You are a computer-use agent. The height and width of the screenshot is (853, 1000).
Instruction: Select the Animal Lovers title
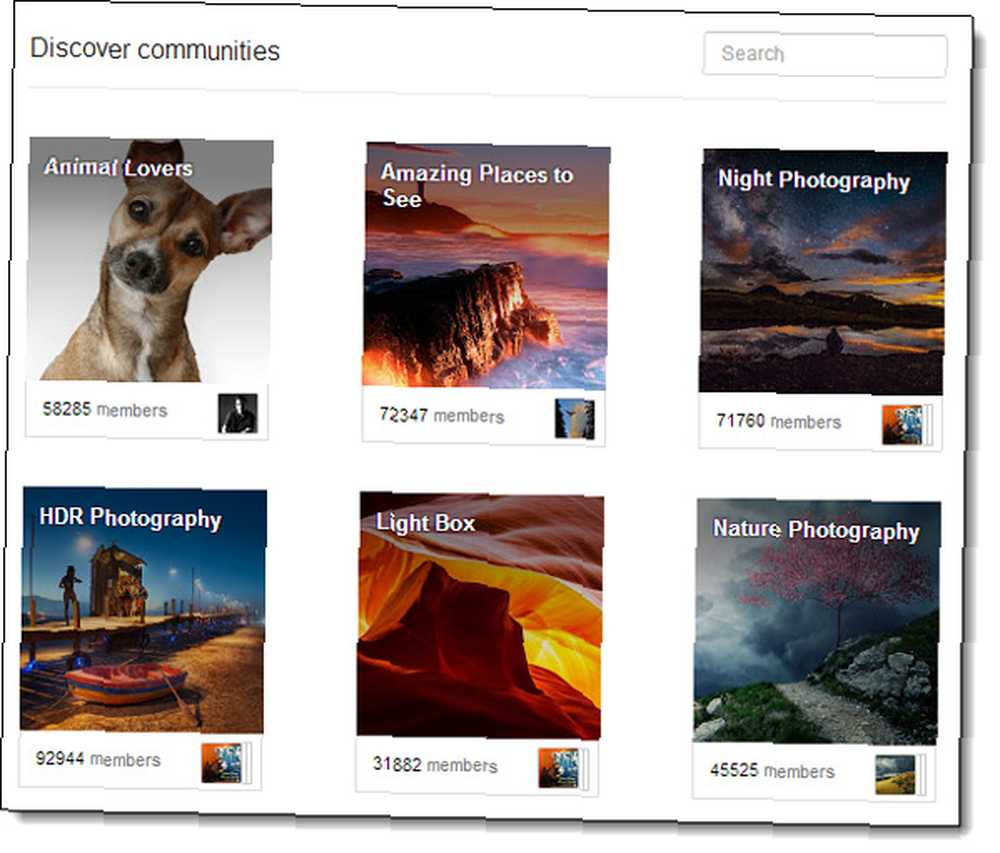pos(118,168)
